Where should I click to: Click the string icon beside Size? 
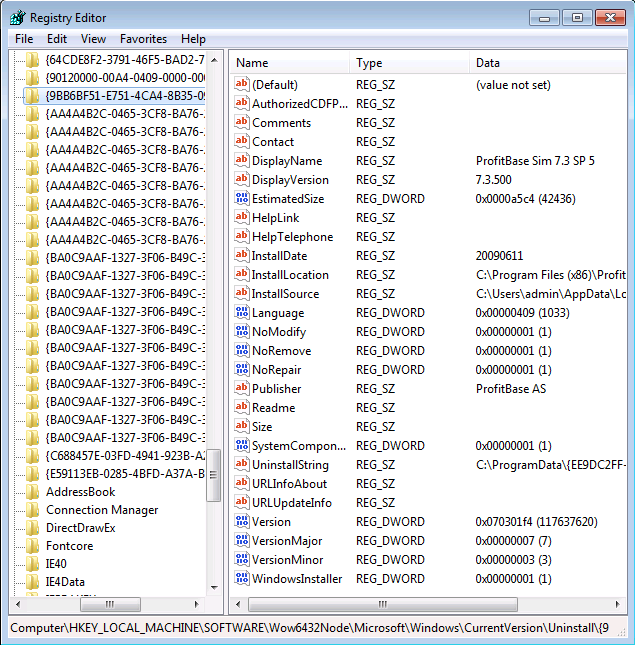(242, 426)
